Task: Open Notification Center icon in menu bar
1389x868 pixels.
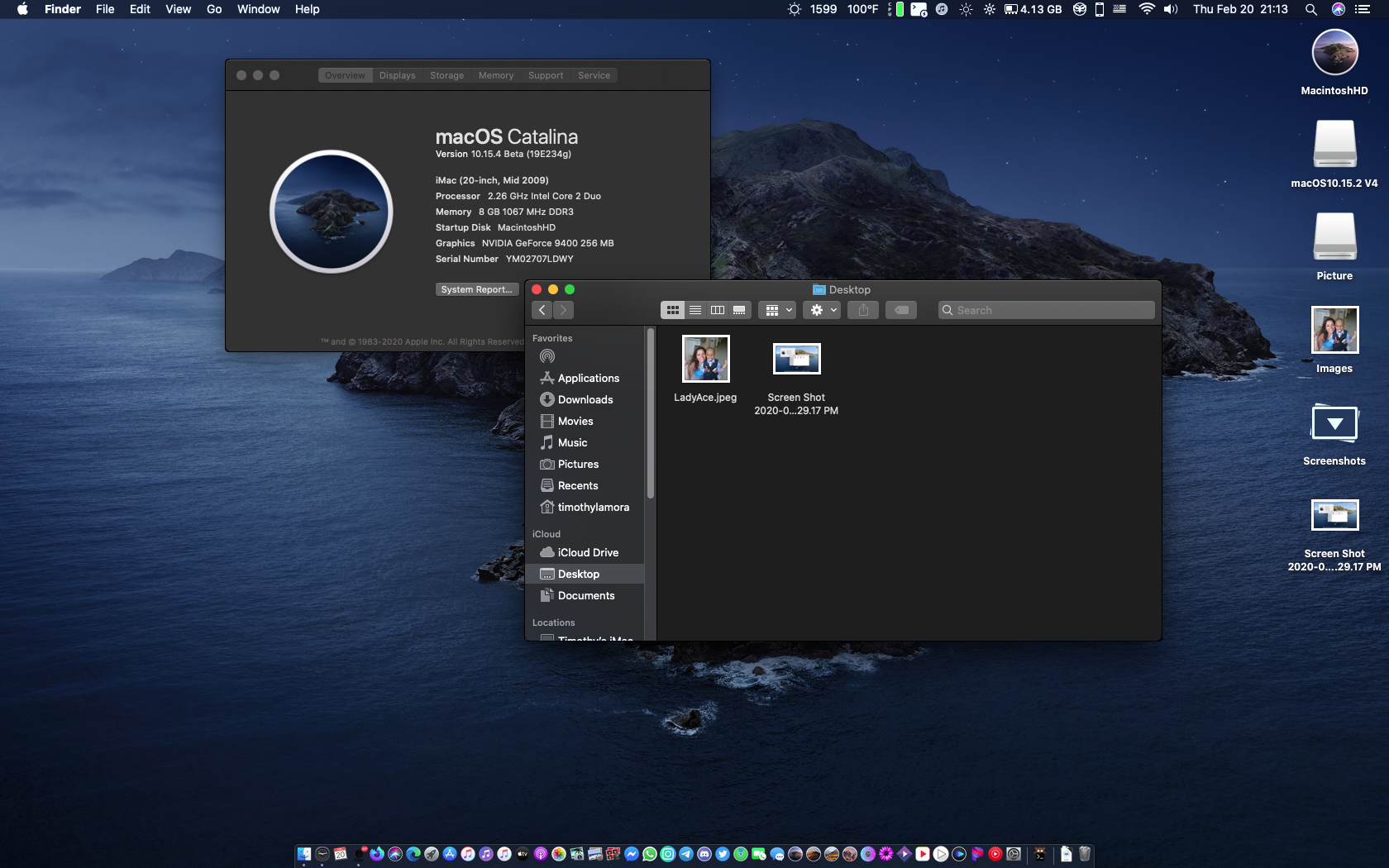Action: click(1363, 9)
